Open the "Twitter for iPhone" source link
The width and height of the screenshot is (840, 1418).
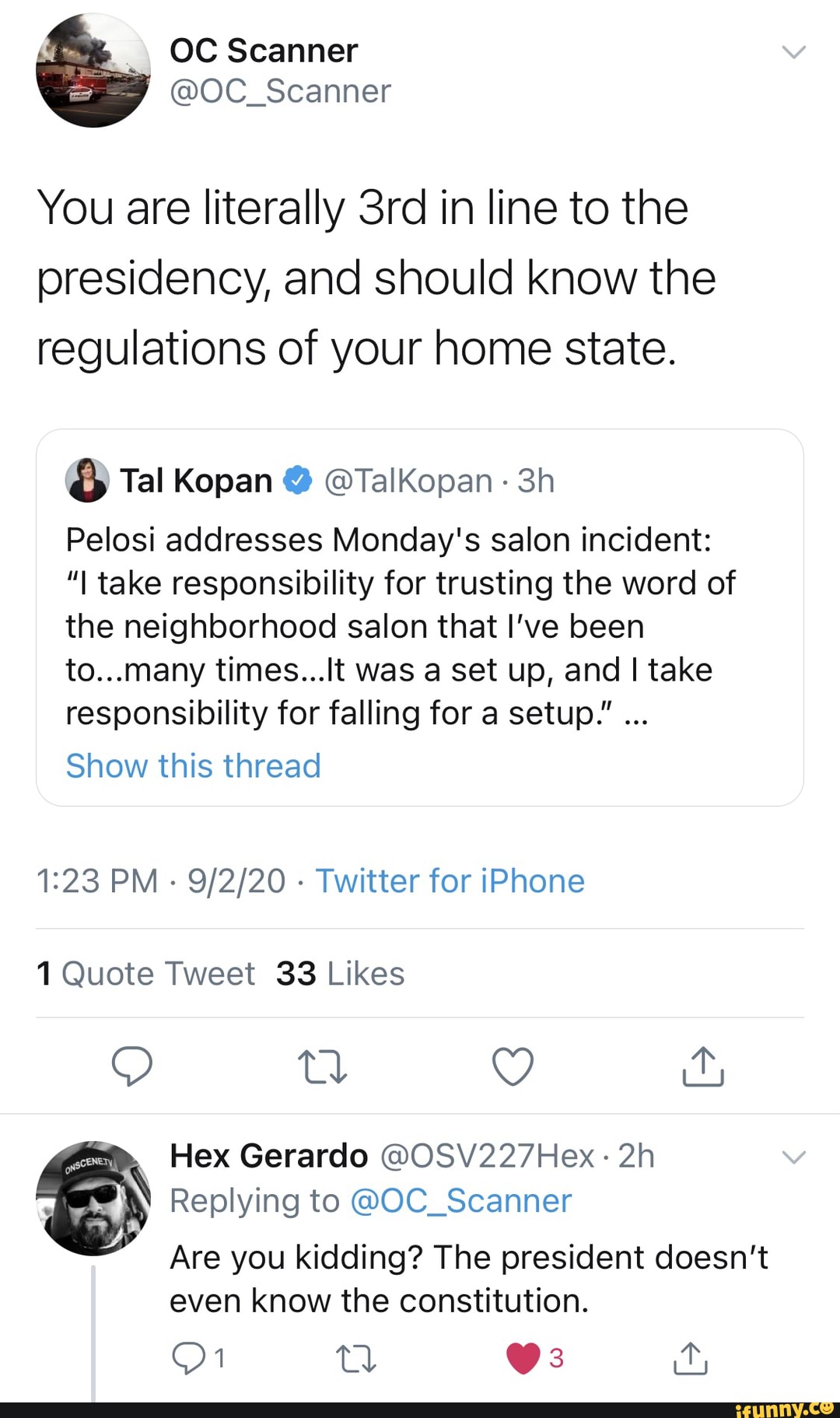click(x=450, y=881)
